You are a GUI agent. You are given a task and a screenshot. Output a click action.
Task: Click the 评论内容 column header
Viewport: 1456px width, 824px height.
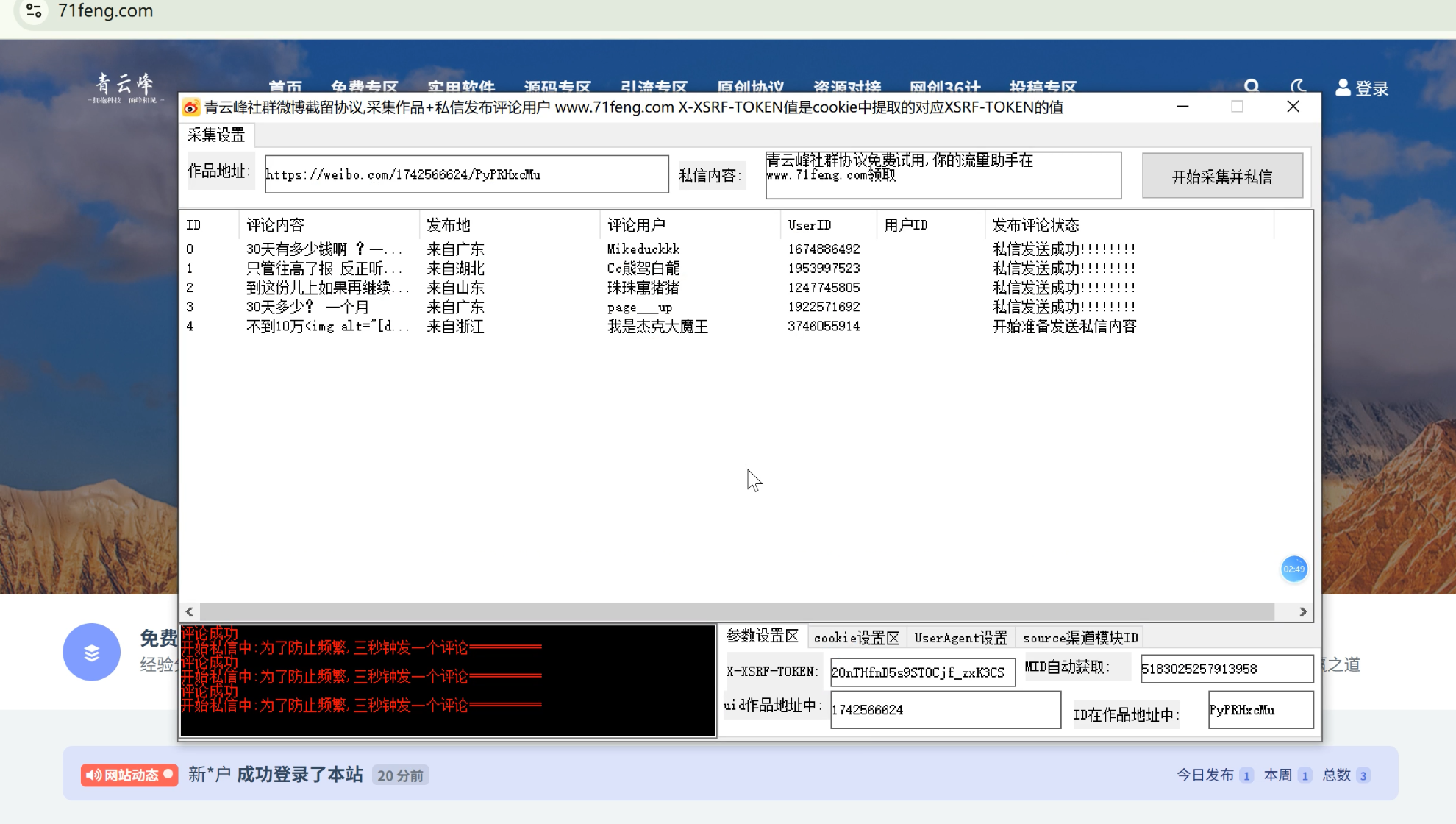[x=329, y=225]
